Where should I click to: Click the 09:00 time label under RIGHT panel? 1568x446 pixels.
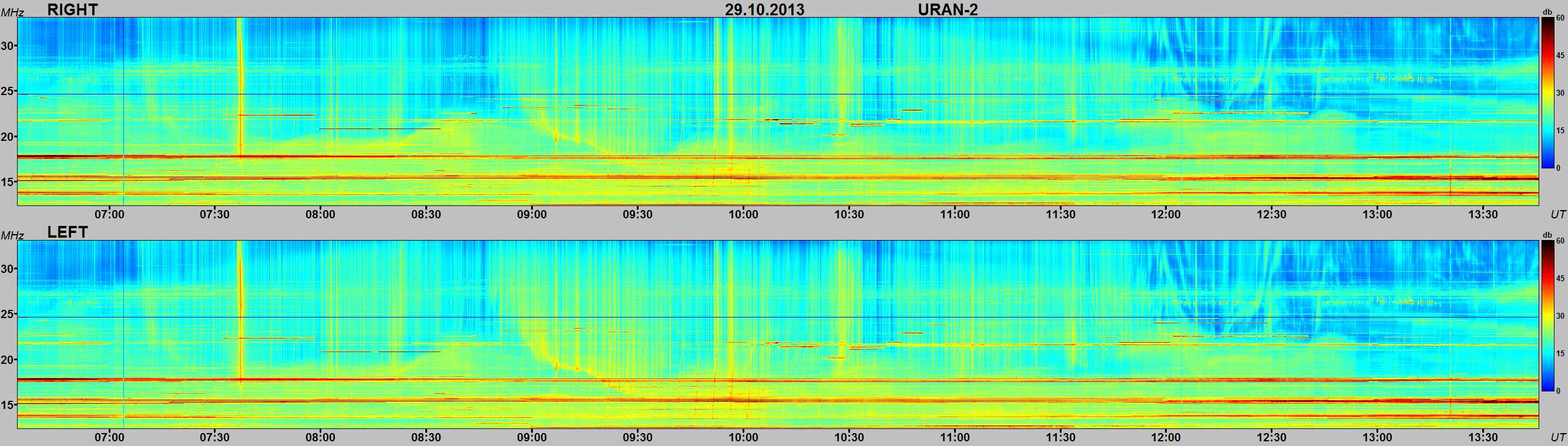(x=532, y=214)
